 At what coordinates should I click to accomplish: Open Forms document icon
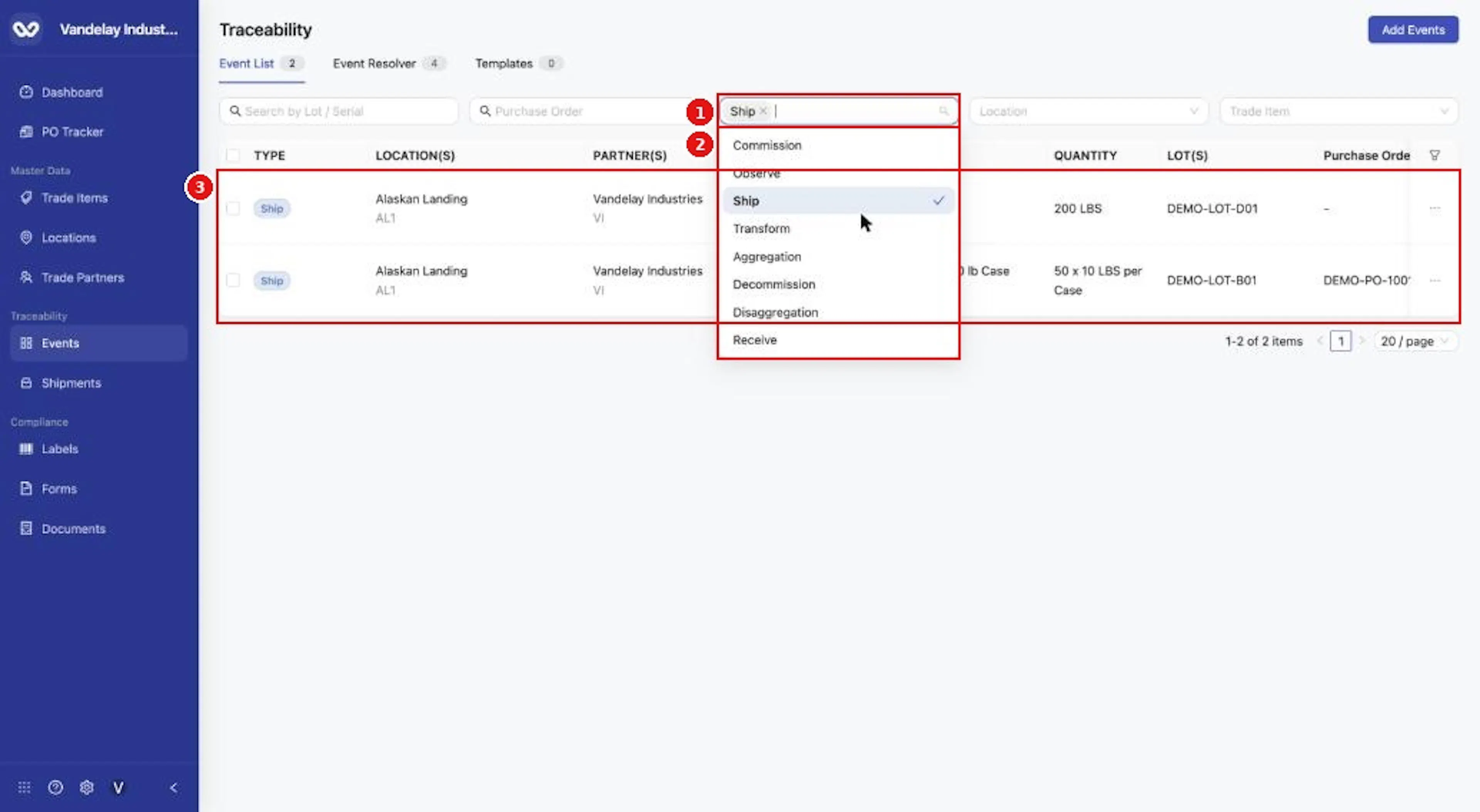(26, 488)
